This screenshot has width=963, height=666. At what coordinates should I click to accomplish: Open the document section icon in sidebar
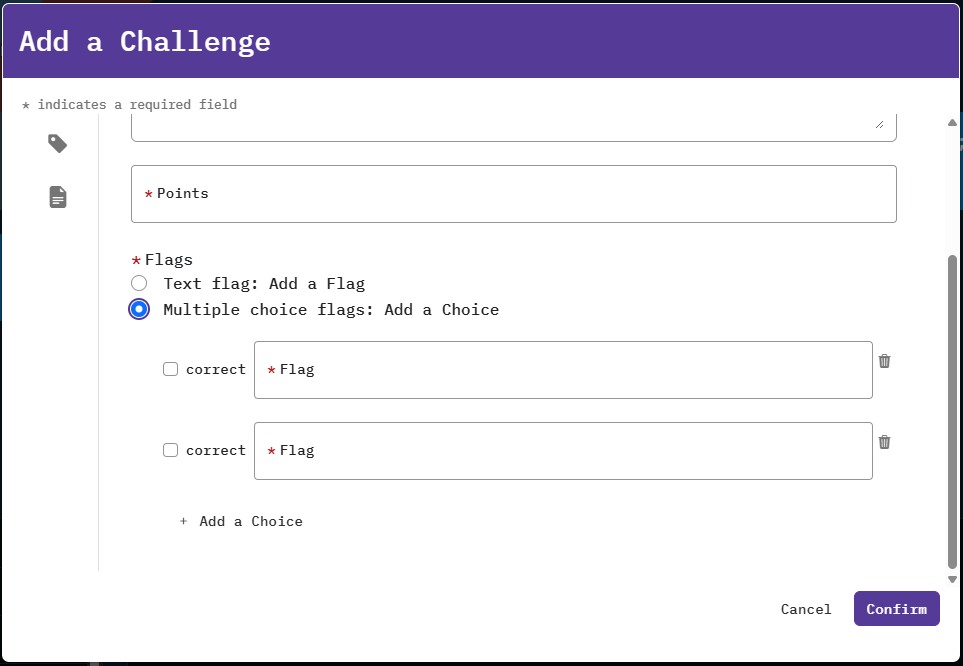[x=58, y=197]
